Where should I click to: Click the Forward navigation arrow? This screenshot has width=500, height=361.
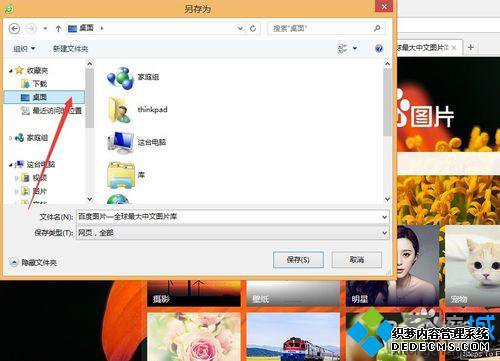coord(31,29)
